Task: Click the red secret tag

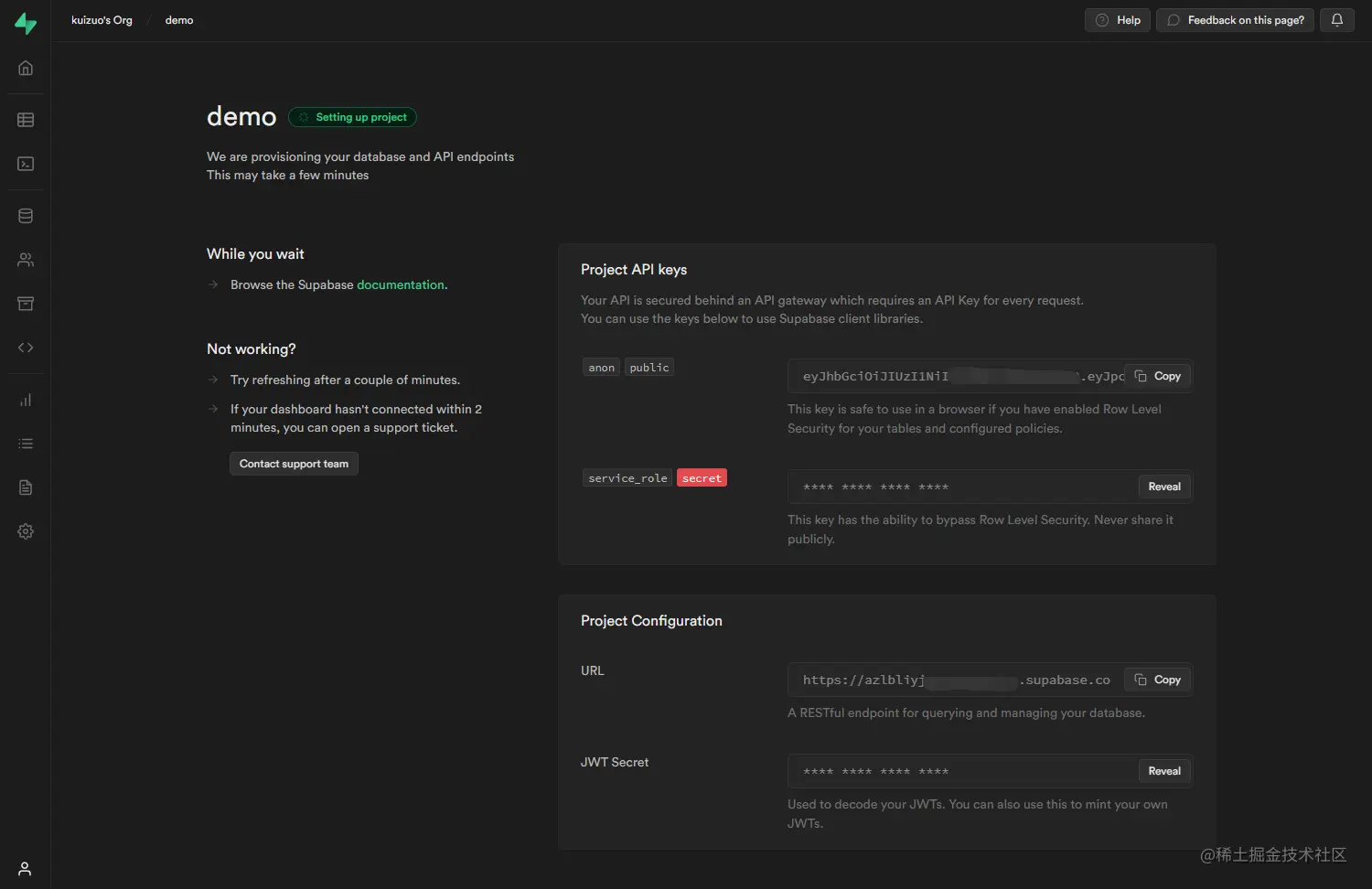Action: (702, 478)
